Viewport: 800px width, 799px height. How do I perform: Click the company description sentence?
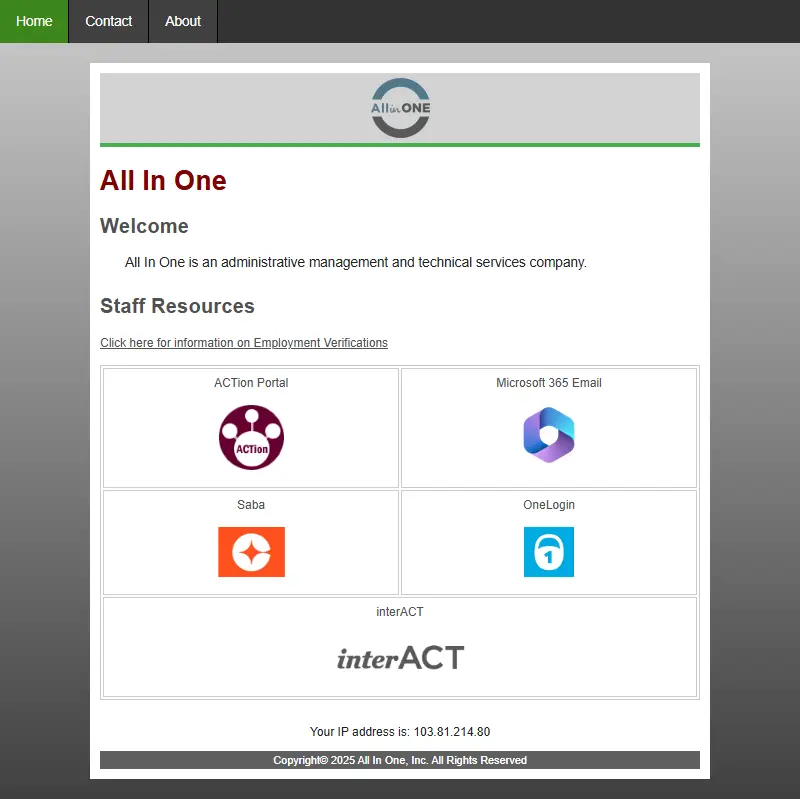[356, 262]
